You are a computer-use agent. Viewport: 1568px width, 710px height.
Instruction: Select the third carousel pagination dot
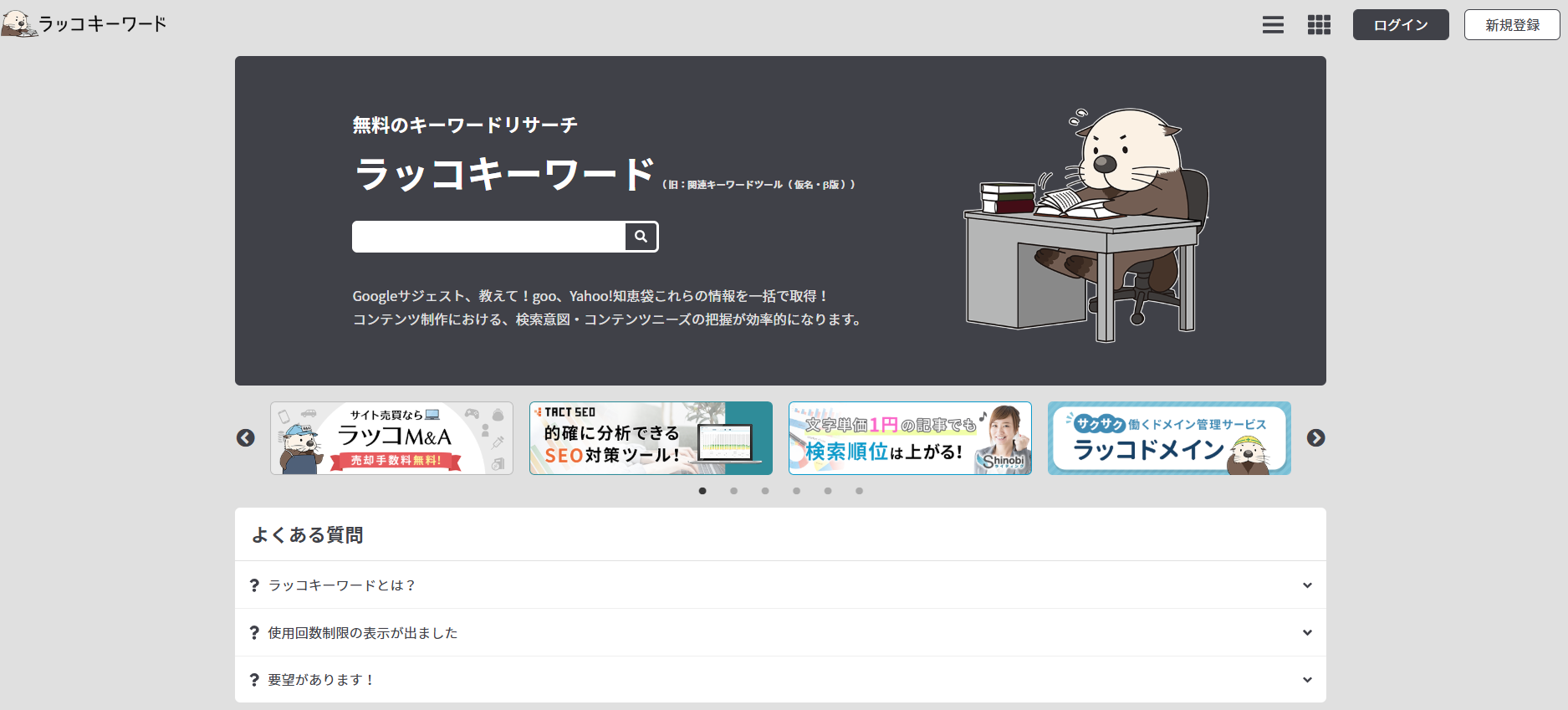point(765,491)
